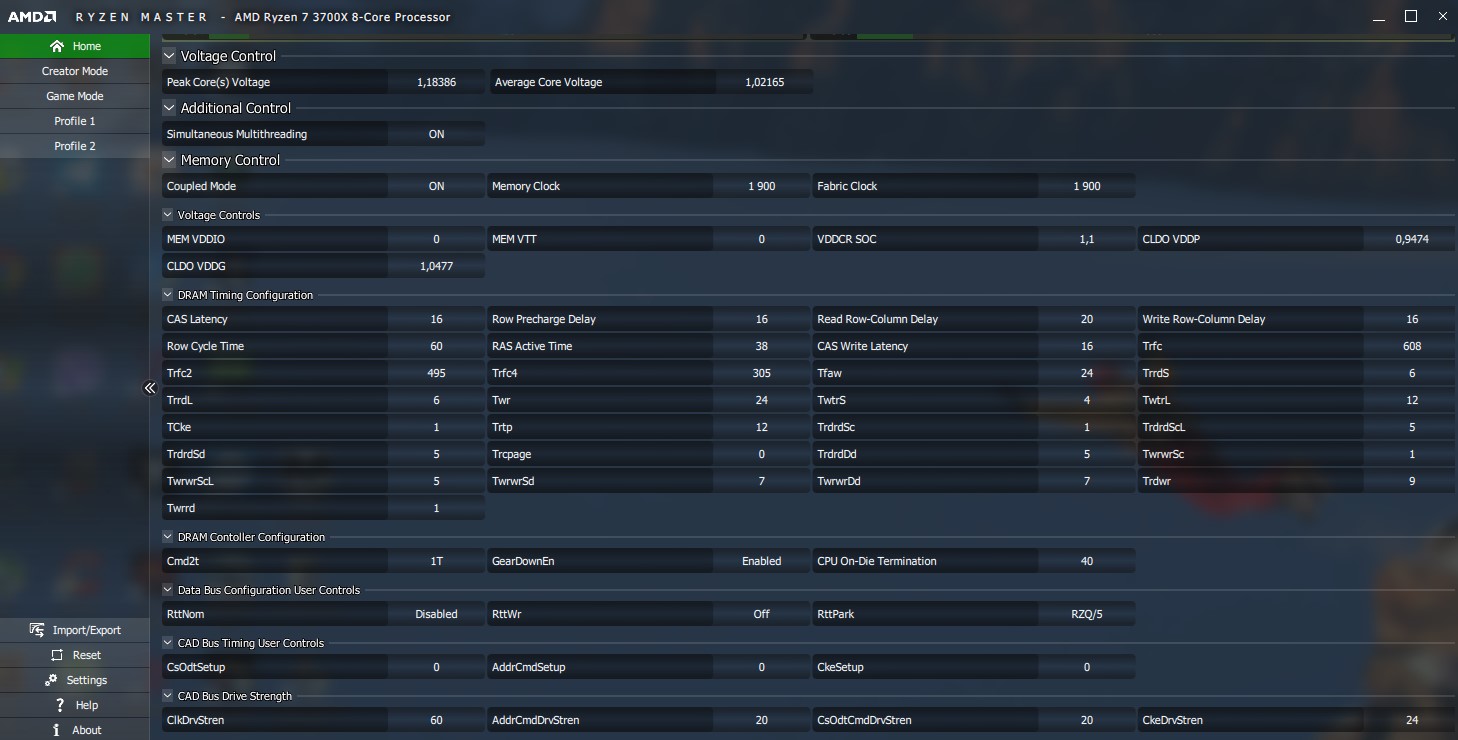Click the AddrCmdDrvStren value 20
The height and width of the screenshot is (740, 1458).
coord(761,720)
